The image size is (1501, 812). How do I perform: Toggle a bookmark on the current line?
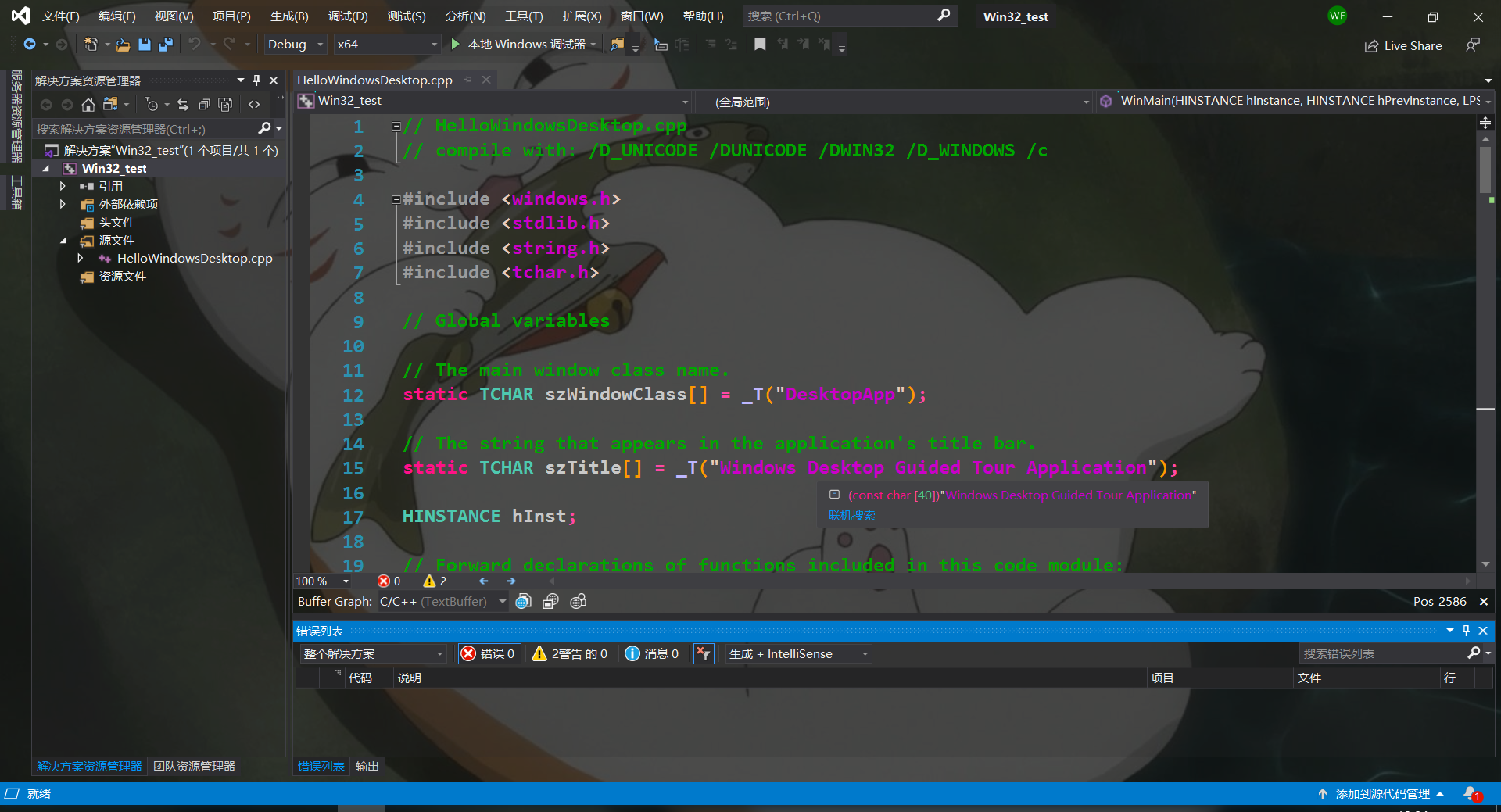pos(759,44)
